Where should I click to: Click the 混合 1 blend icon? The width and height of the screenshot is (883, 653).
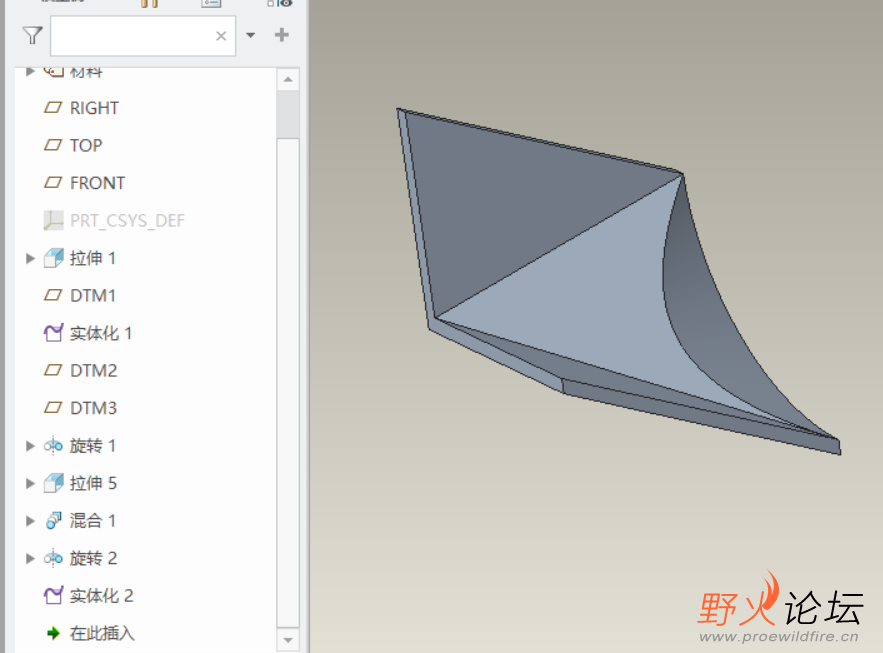click(53, 521)
